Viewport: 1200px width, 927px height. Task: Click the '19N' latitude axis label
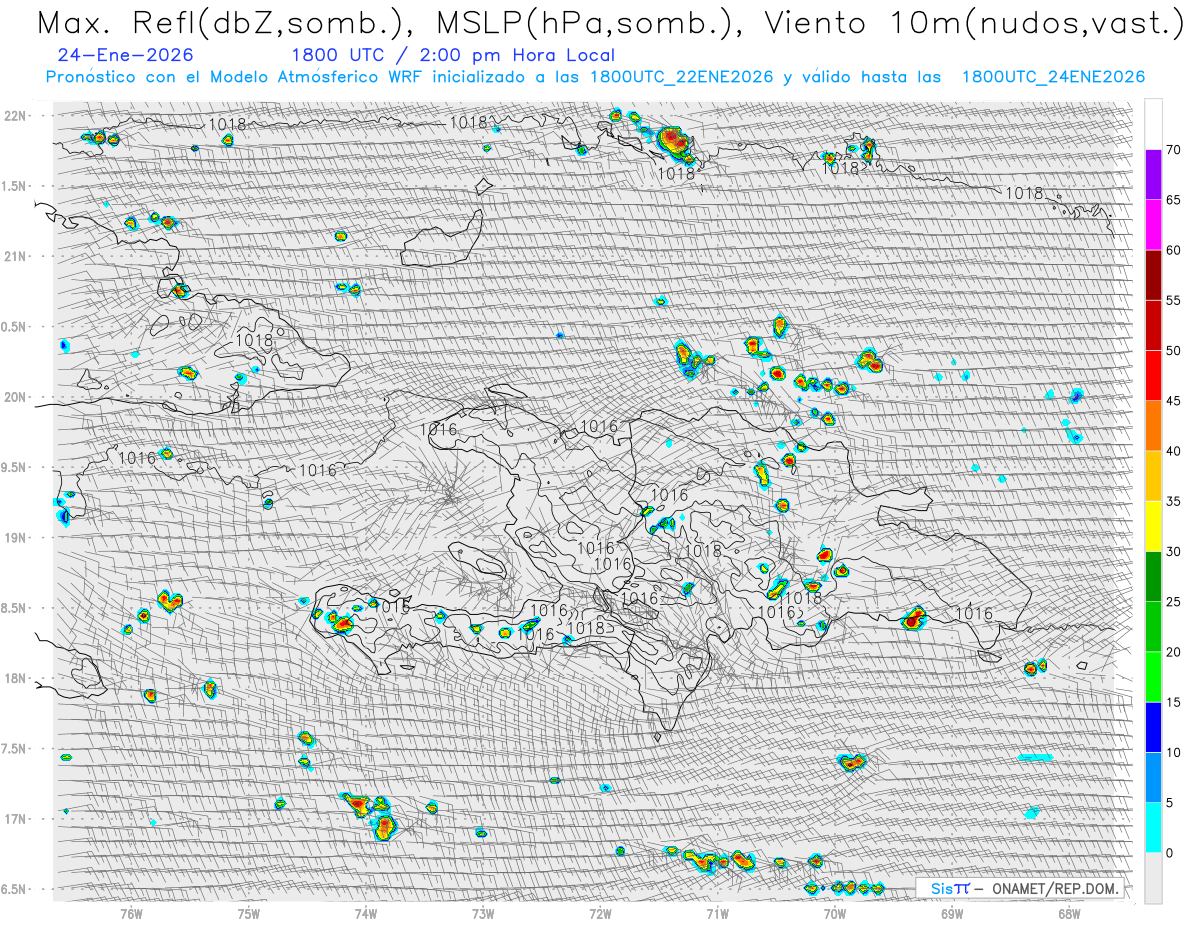(x=15, y=538)
